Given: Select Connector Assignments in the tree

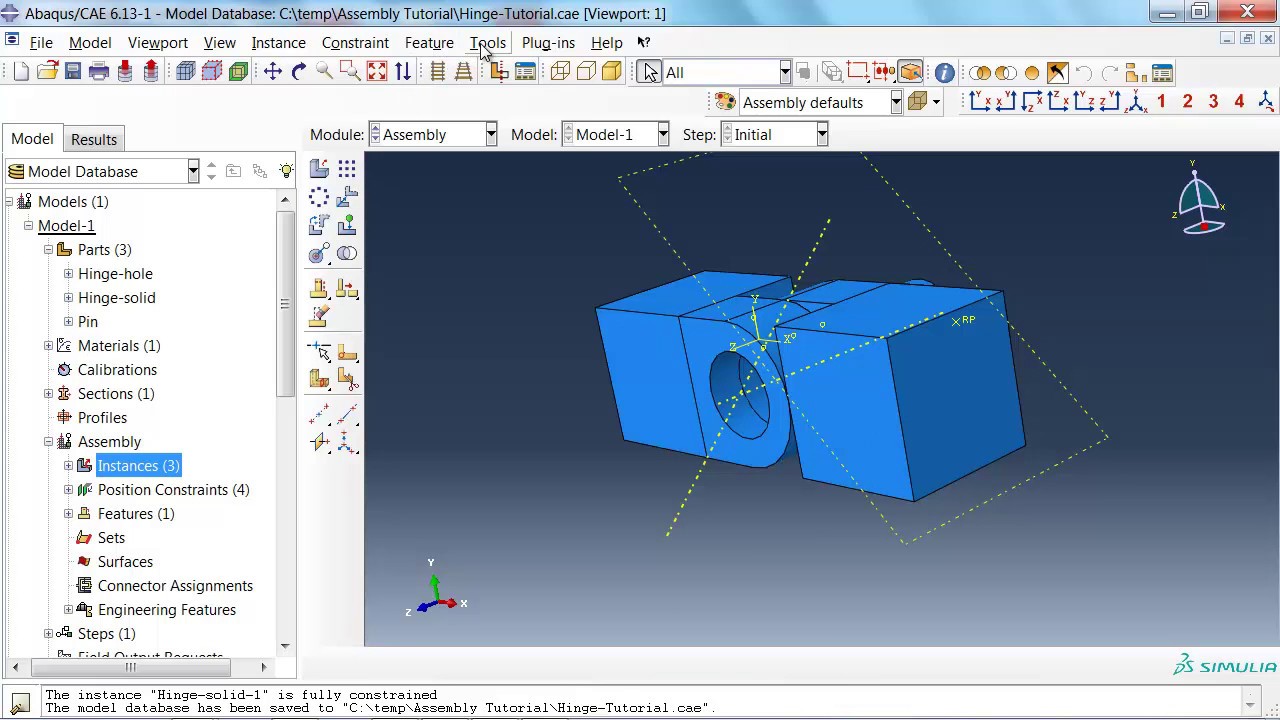Looking at the screenshot, I should [x=175, y=585].
